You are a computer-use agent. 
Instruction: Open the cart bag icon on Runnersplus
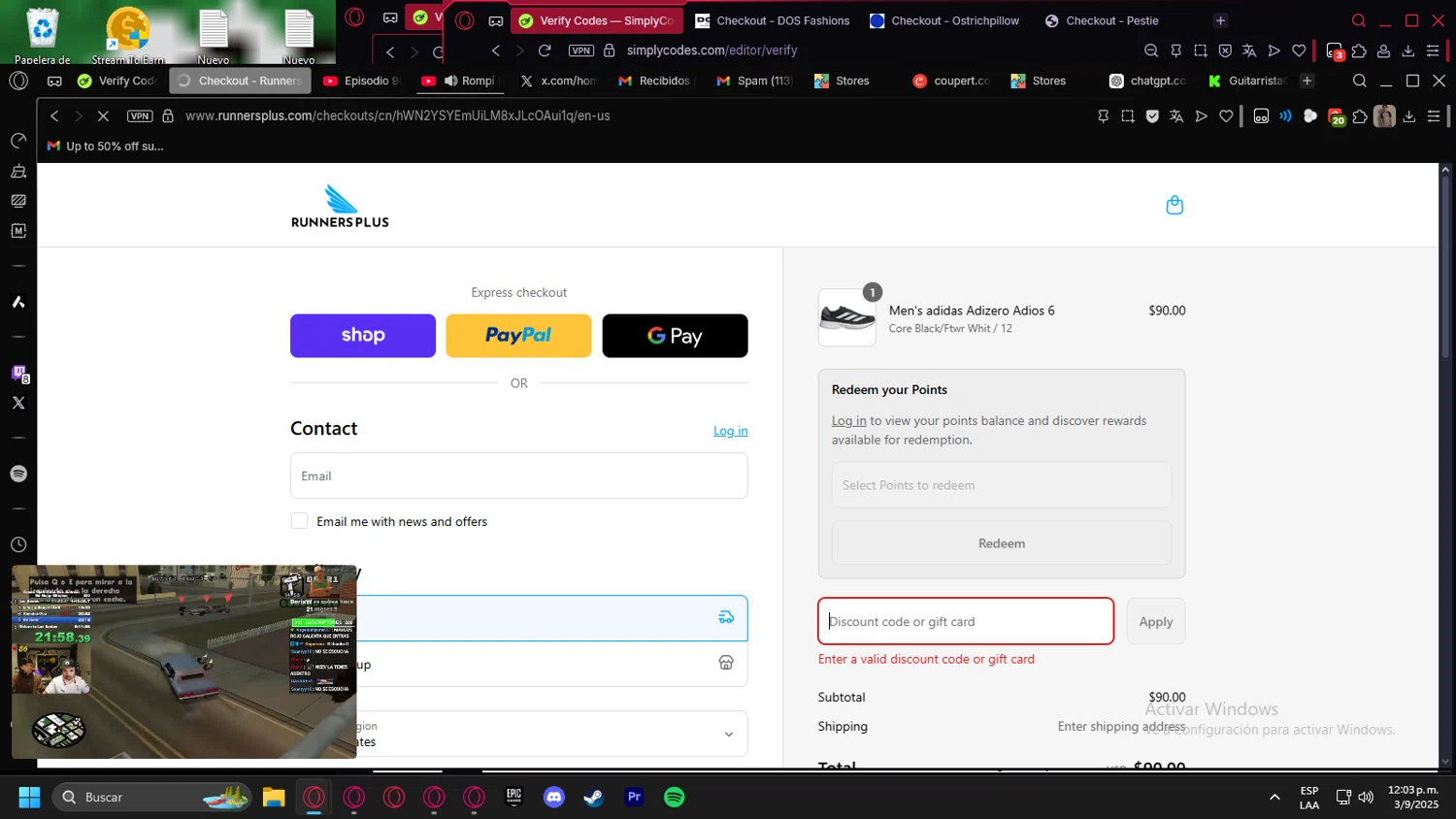pyautogui.click(x=1175, y=205)
